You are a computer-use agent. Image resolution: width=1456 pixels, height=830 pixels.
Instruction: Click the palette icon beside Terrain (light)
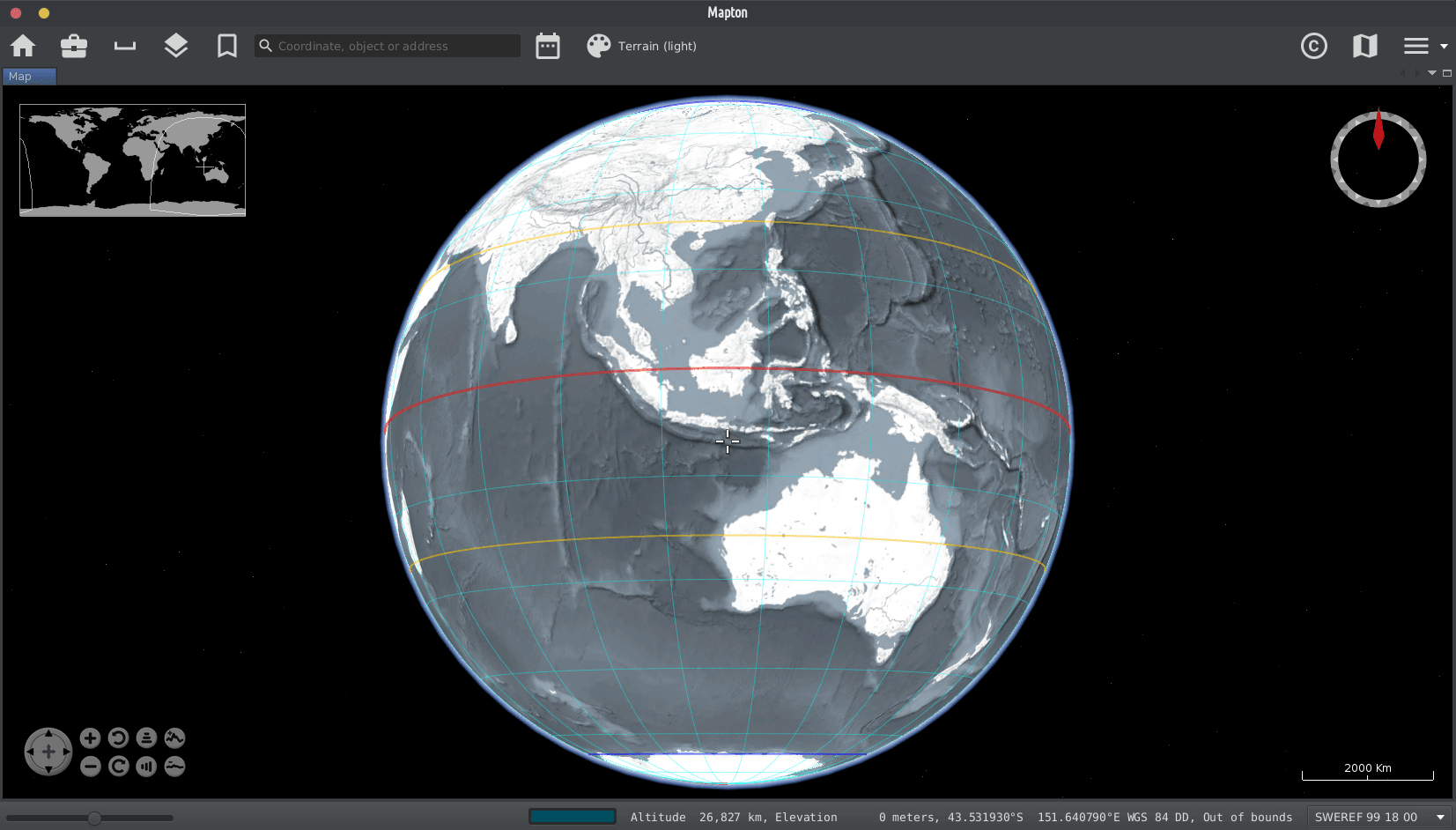(x=599, y=46)
